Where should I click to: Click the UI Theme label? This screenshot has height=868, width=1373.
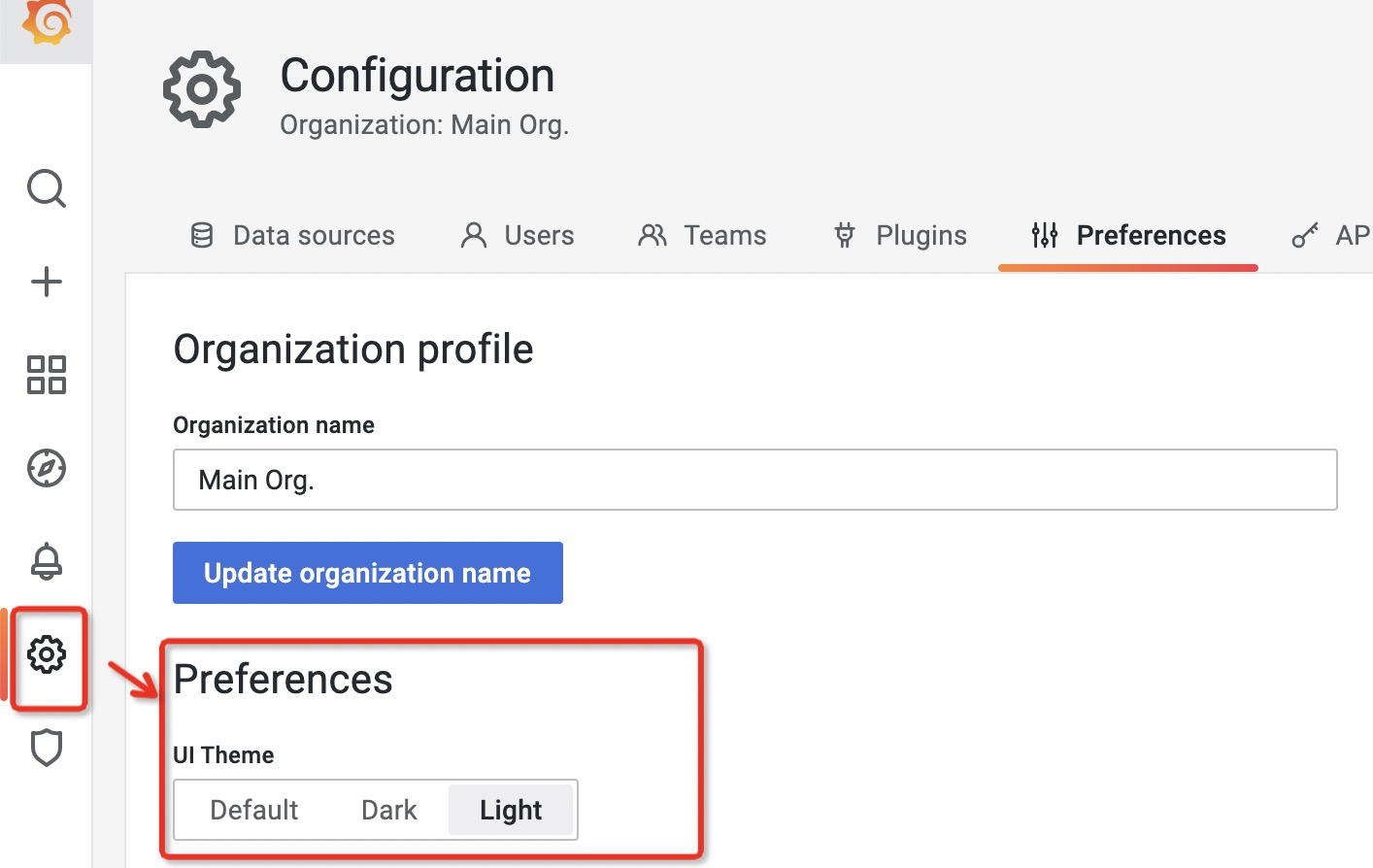[223, 755]
